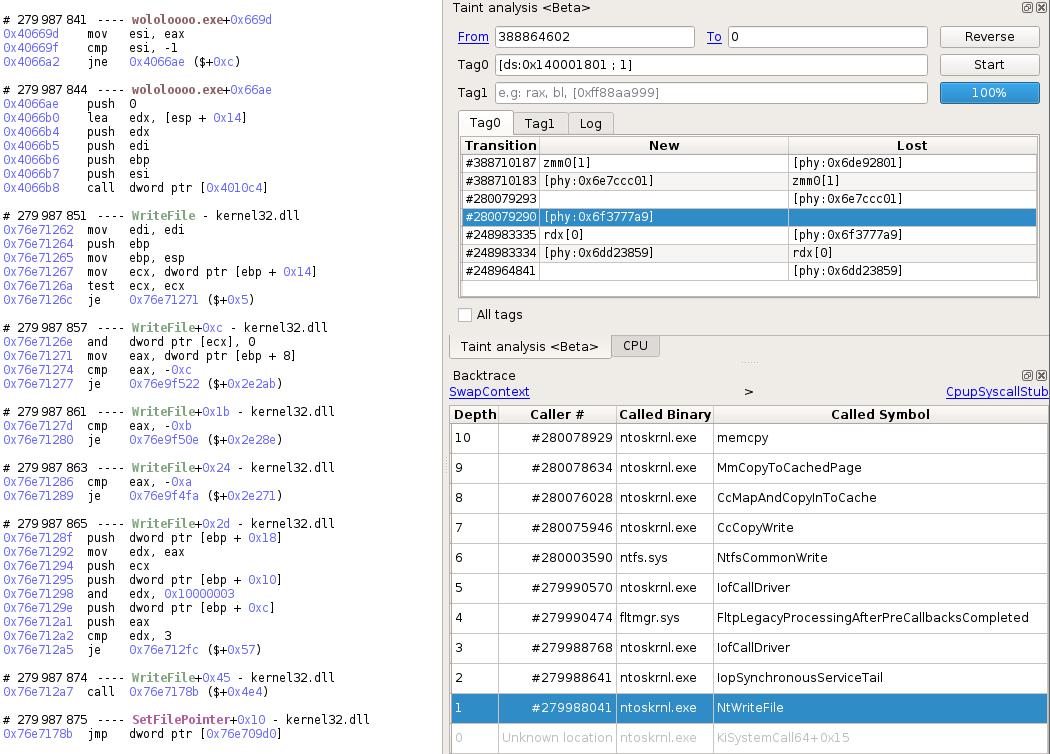Open the Log tab

591,123
